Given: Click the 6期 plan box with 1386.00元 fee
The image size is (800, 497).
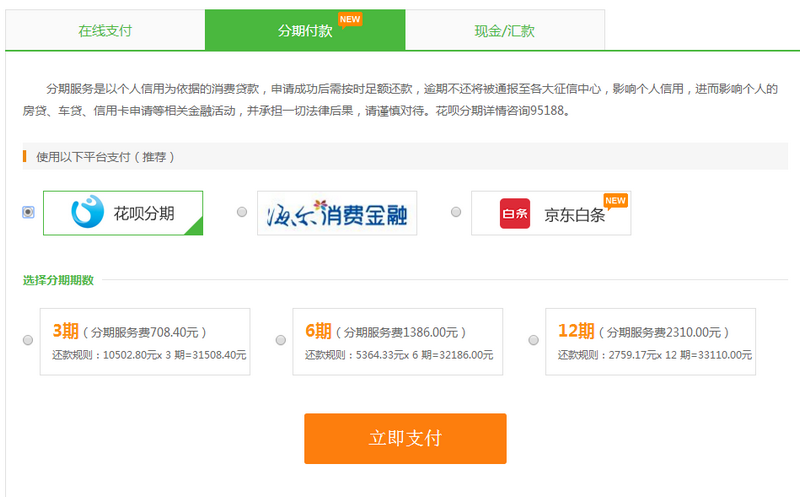Looking at the screenshot, I should pyautogui.click(x=397, y=342).
